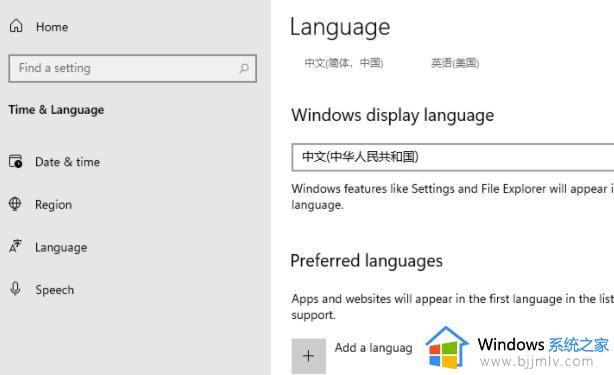Viewport: 614px width, 375px height.
Task: Click the search magnifier icon
Action: point(244,69)
